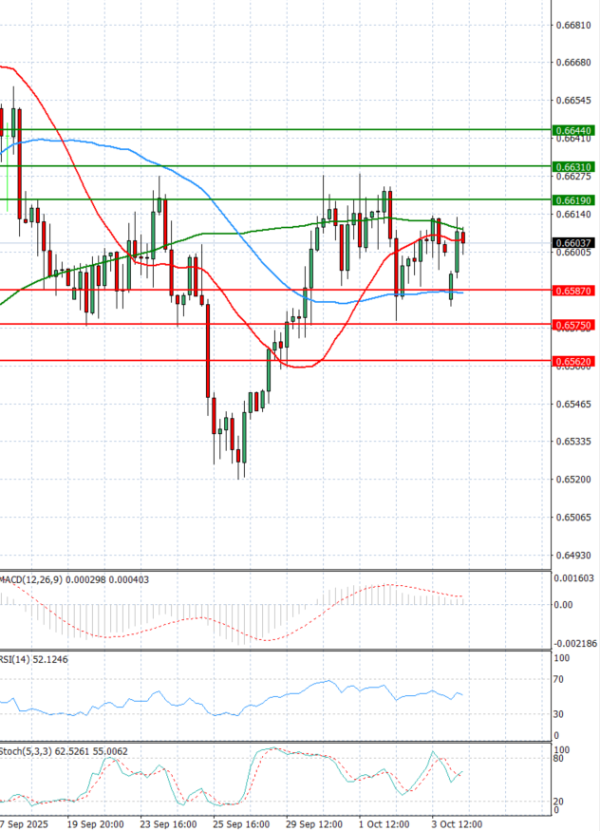Click the 0.66310 green resistance price label
This screenshot has height=831, width=600.
pos(574,166)
